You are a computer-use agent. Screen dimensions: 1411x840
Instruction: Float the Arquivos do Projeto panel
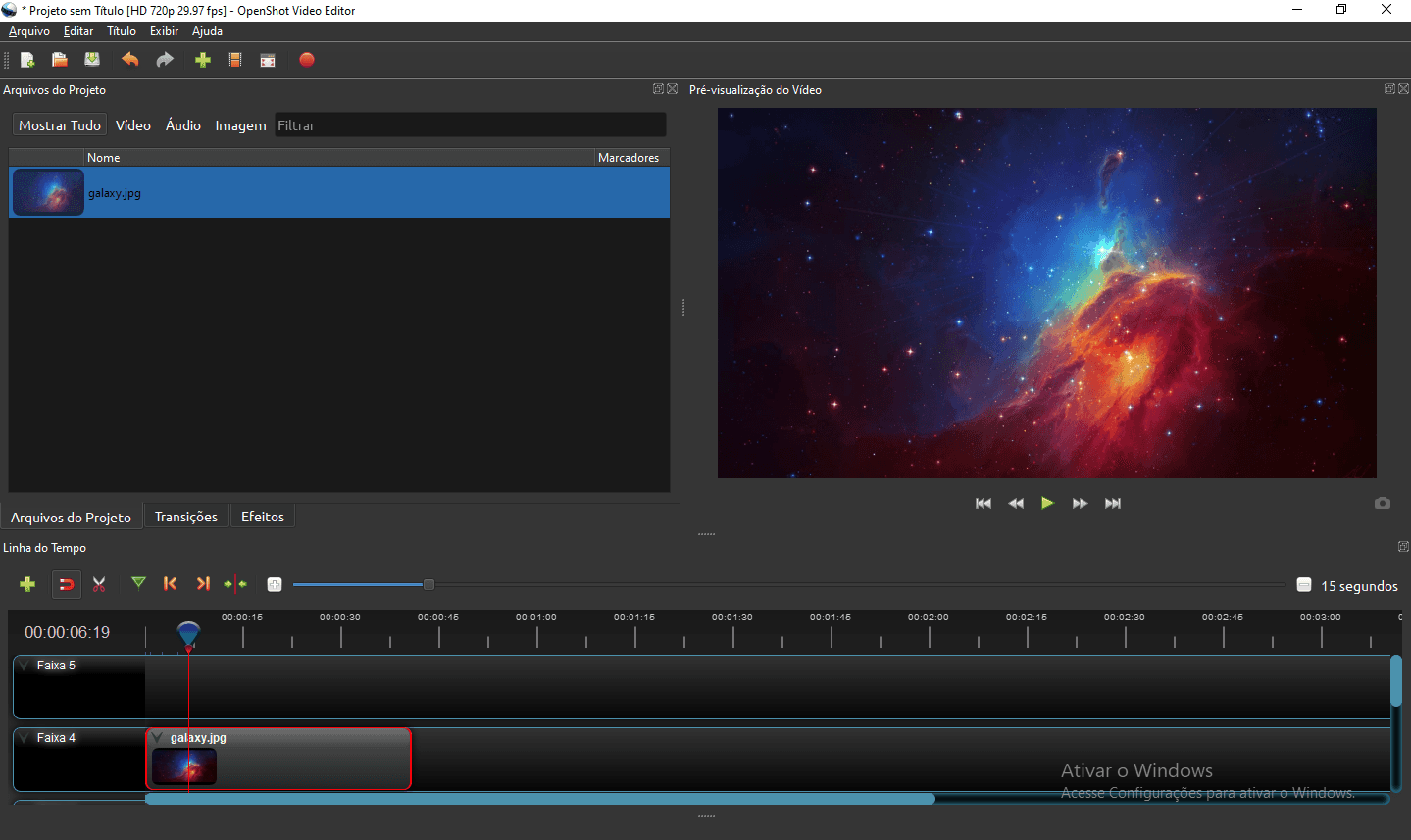pos(659,89)
